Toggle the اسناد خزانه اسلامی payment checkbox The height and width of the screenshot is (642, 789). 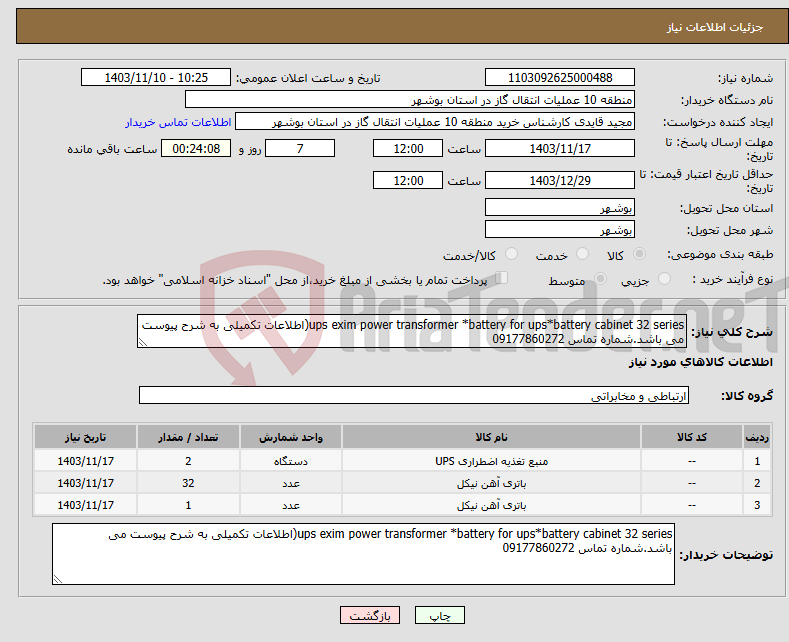pos(502,279)
